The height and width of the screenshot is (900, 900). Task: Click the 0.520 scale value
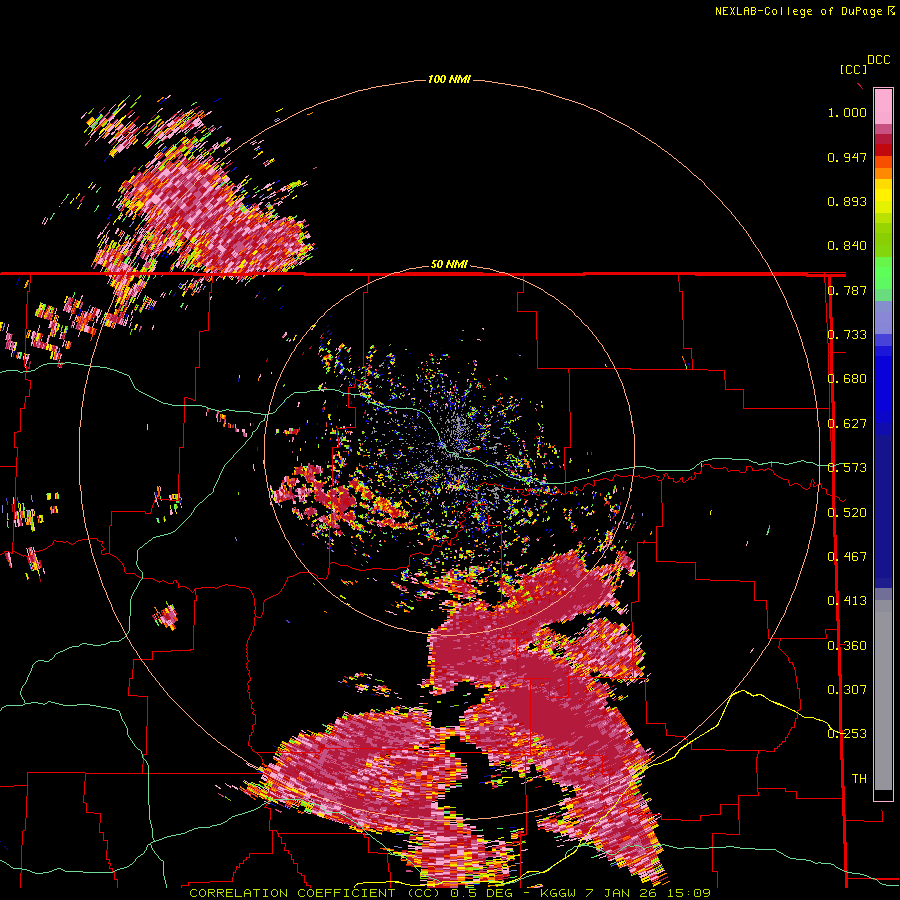(847, 512)
